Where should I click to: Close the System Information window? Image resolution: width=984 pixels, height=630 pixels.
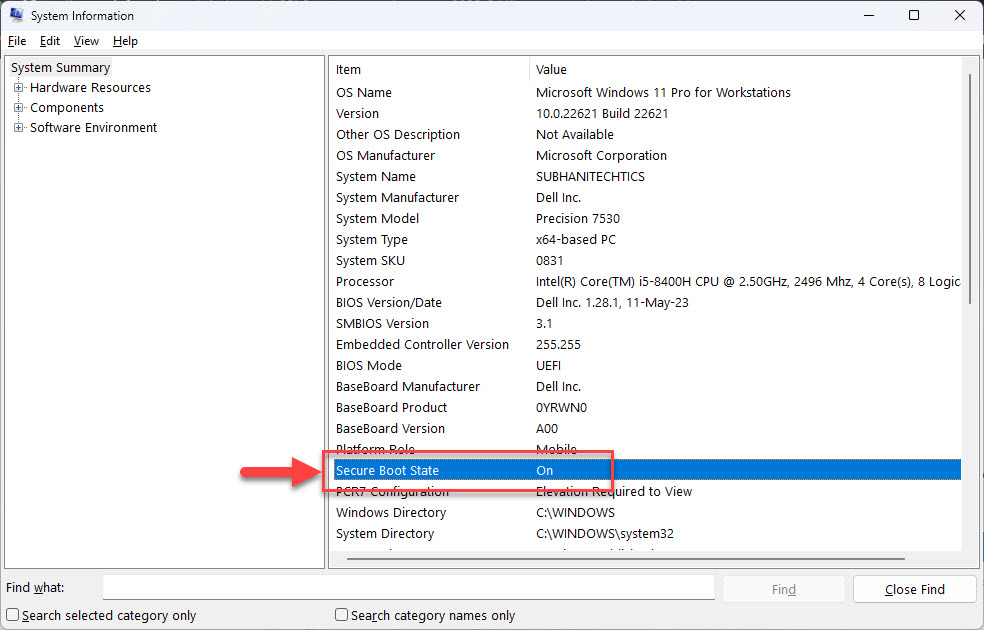click(x=960, y=15)
